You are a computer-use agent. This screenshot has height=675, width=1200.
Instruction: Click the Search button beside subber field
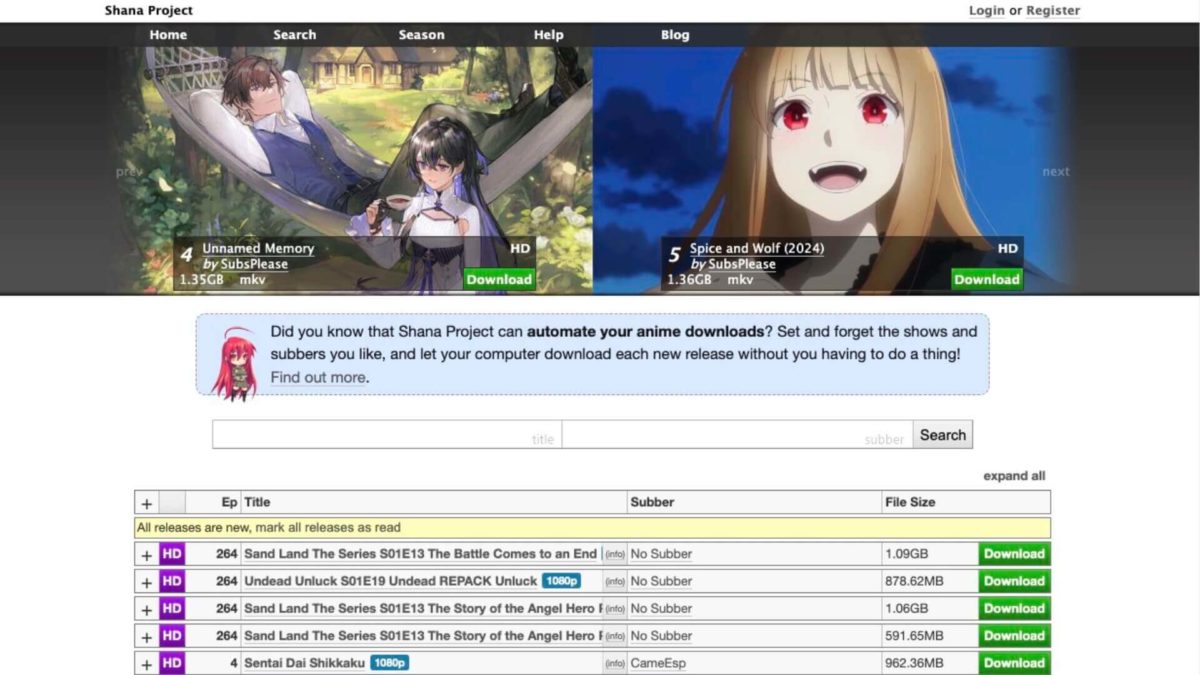pyautogui.click(x=942, y=434)
